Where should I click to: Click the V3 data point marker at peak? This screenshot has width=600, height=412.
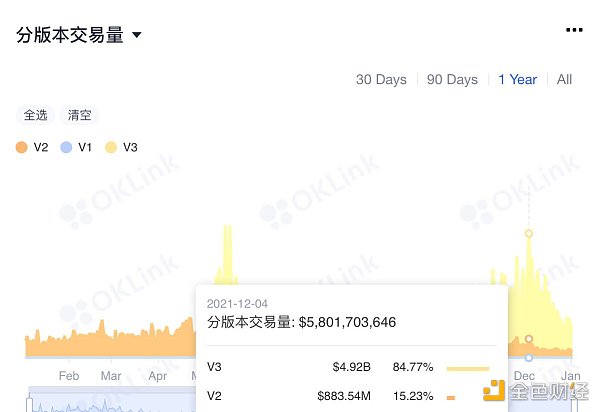(x=528, y=233)
